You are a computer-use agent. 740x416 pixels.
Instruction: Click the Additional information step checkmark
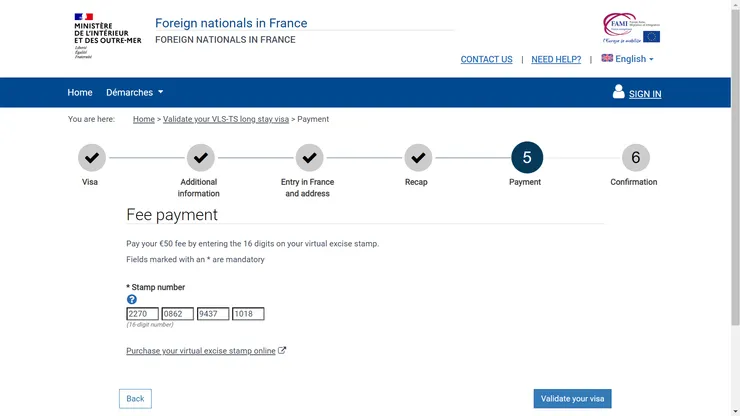pos(200,158)
